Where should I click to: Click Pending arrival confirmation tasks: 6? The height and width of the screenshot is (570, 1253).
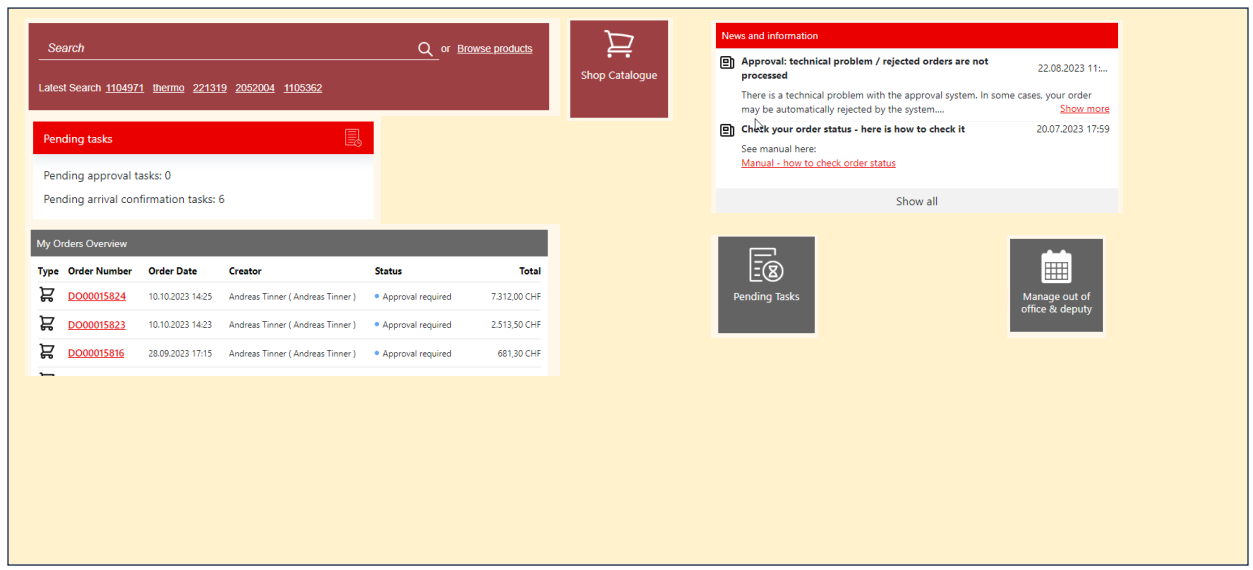tap(134, 199)
